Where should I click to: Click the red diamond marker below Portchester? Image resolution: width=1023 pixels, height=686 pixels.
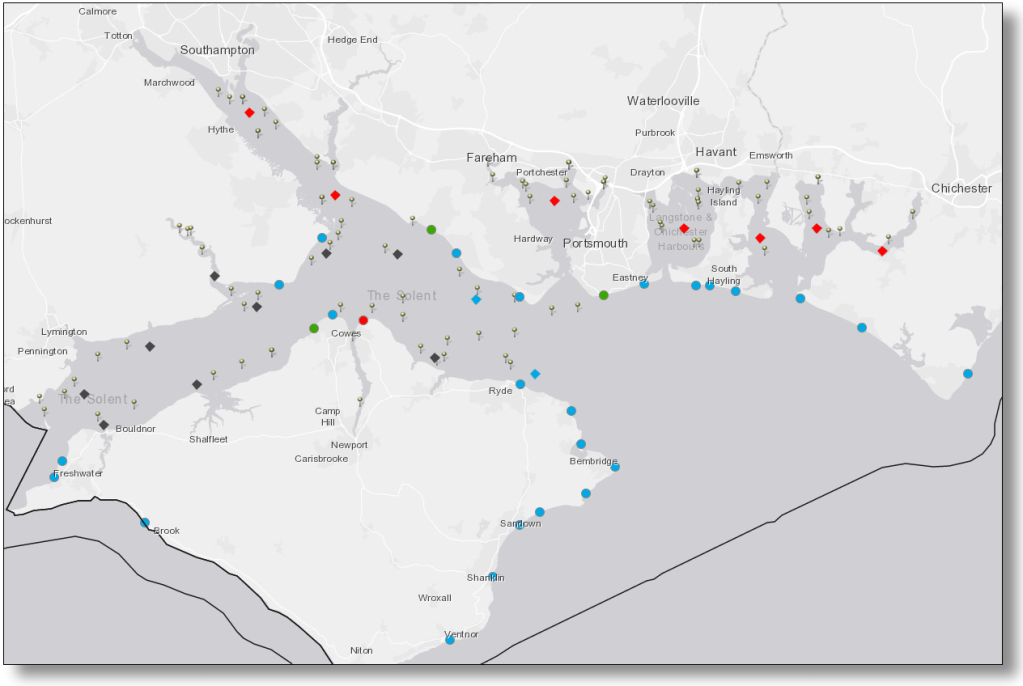point(554,201)
